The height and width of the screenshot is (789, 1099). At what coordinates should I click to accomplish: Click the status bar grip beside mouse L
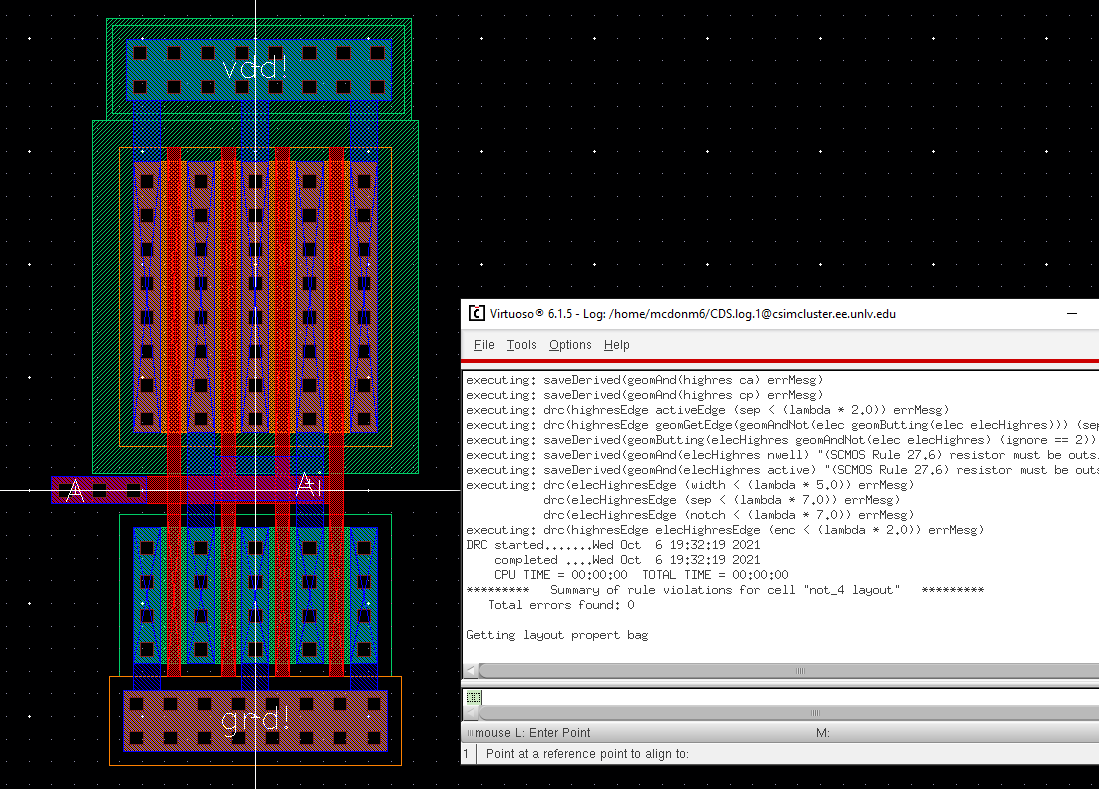[467, 733]
